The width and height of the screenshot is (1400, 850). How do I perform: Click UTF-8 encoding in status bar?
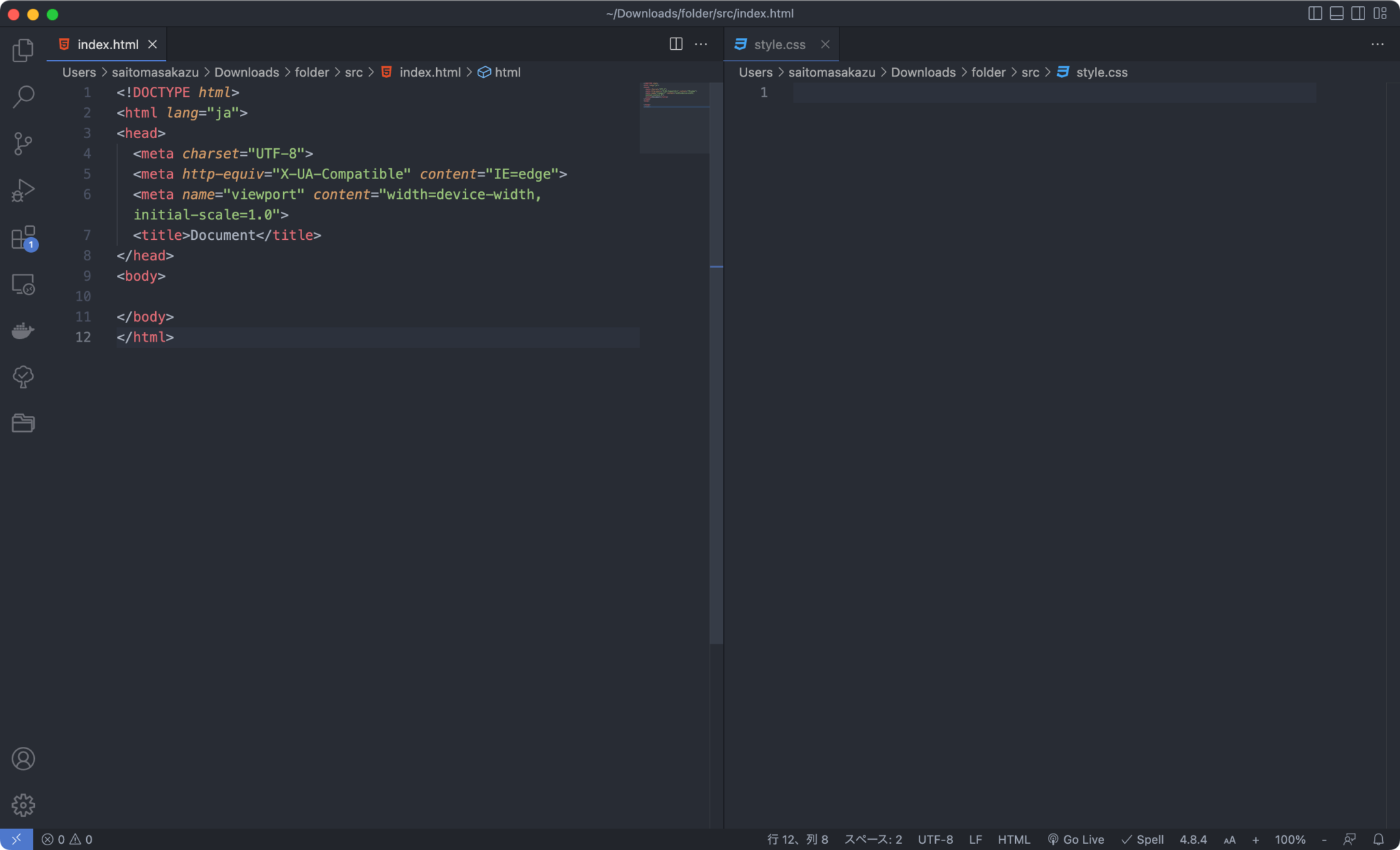coord(934,839)
